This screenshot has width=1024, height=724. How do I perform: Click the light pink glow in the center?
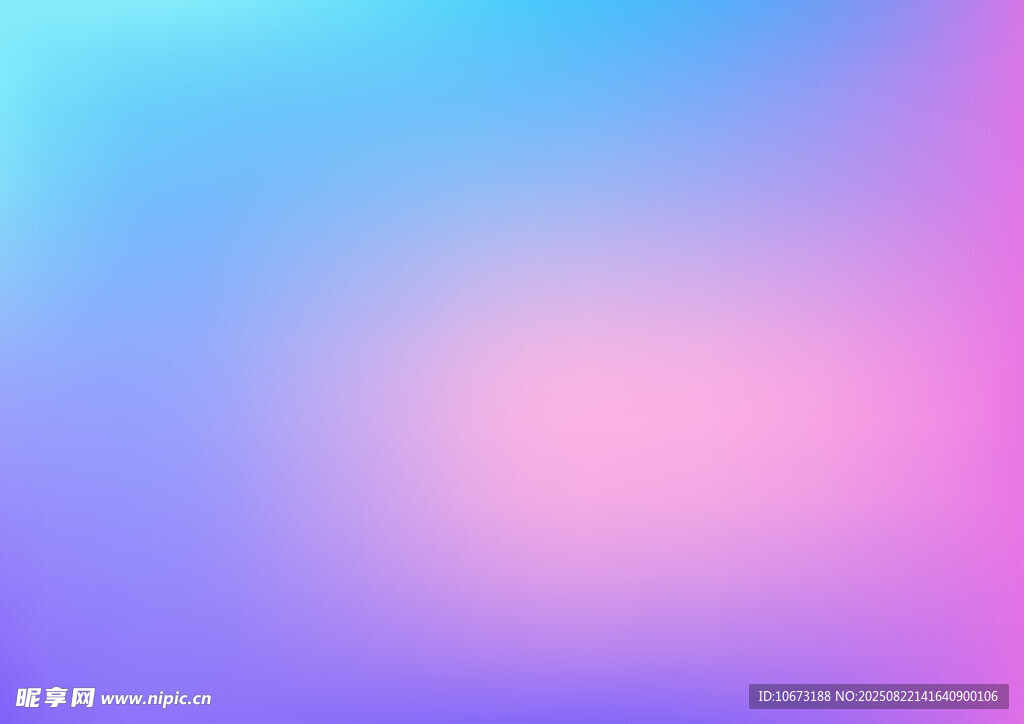pyautogui.click(x=640, y=410)
